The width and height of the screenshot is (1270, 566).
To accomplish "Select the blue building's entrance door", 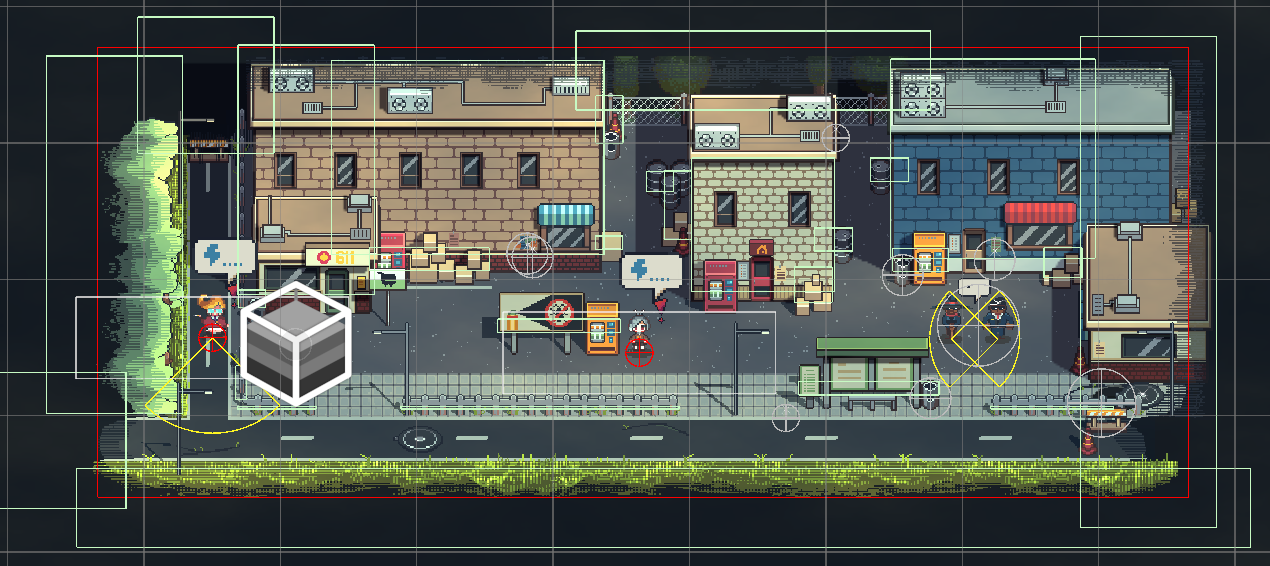I will [x=973, y=249].
